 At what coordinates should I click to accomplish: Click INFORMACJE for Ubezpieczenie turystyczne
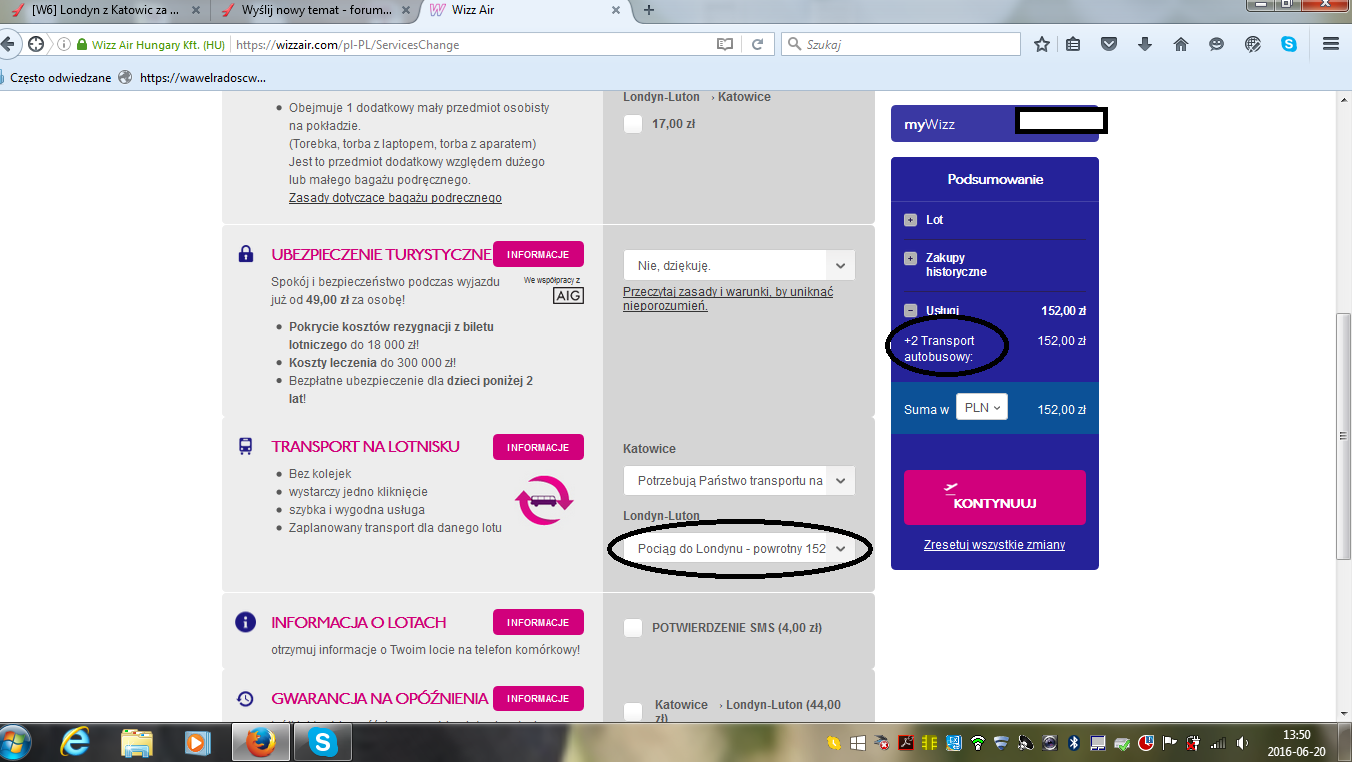[x=538, y=254]
